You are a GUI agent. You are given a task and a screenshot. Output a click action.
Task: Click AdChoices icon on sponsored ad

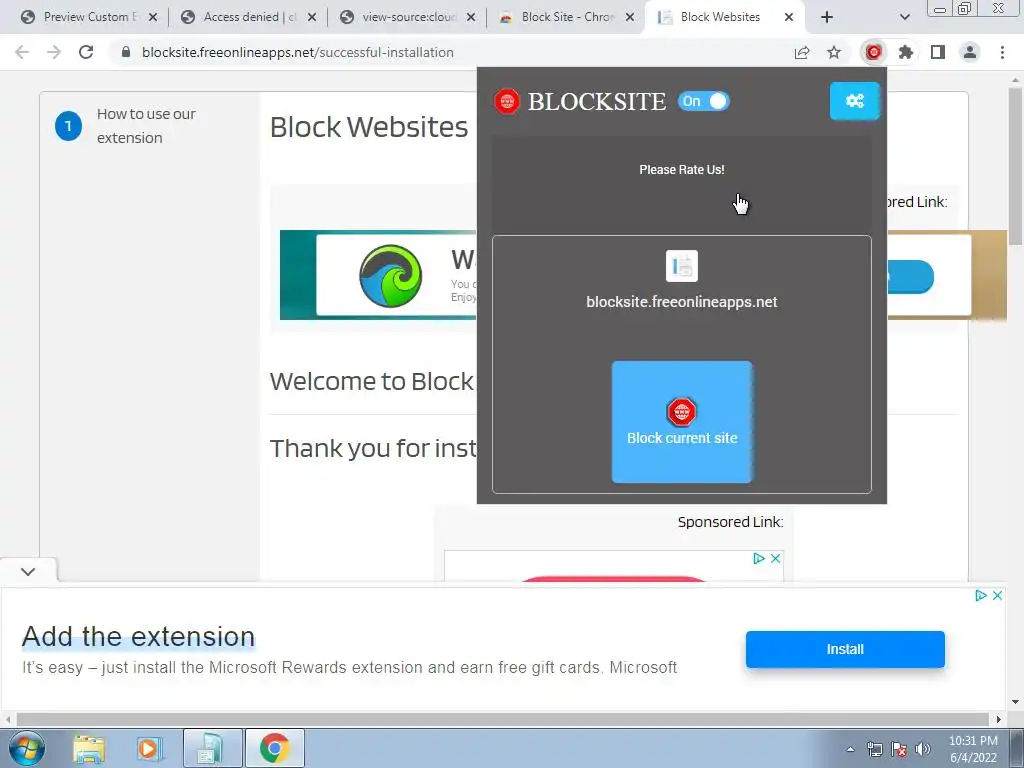[759, 558]
